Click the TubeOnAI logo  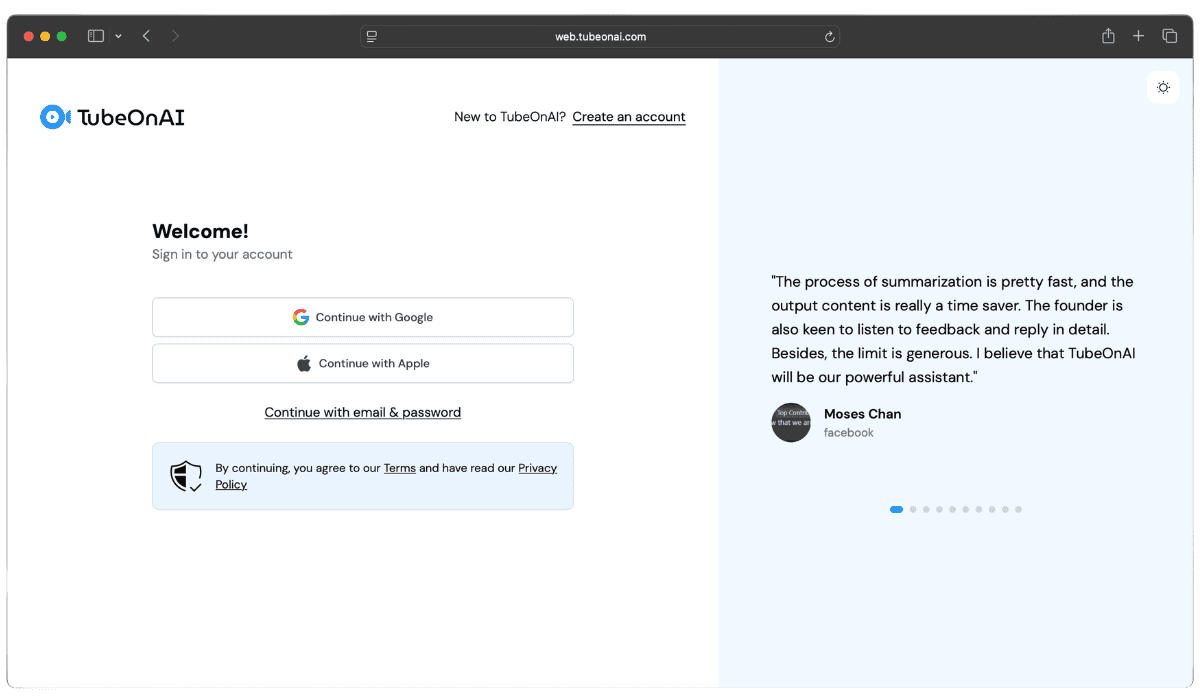click(112, 117)
